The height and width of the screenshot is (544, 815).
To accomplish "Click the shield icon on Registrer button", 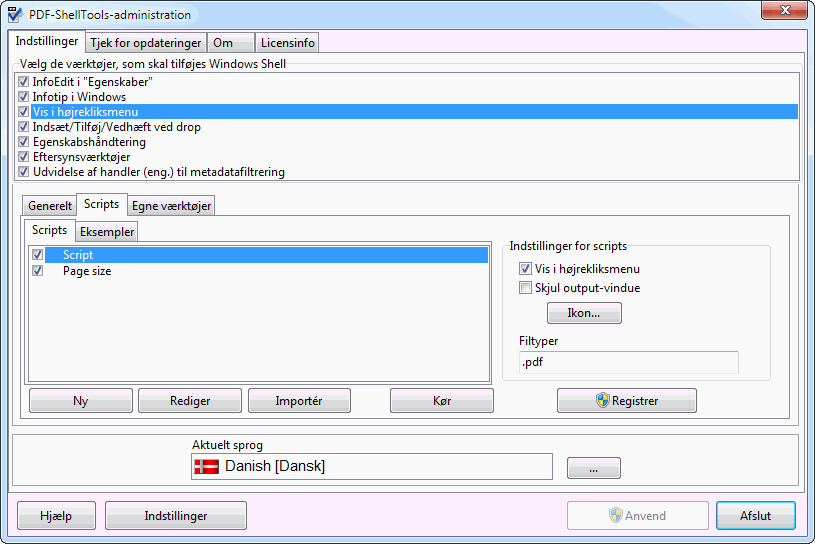I will pyautogui.click(x=602, y=401).
